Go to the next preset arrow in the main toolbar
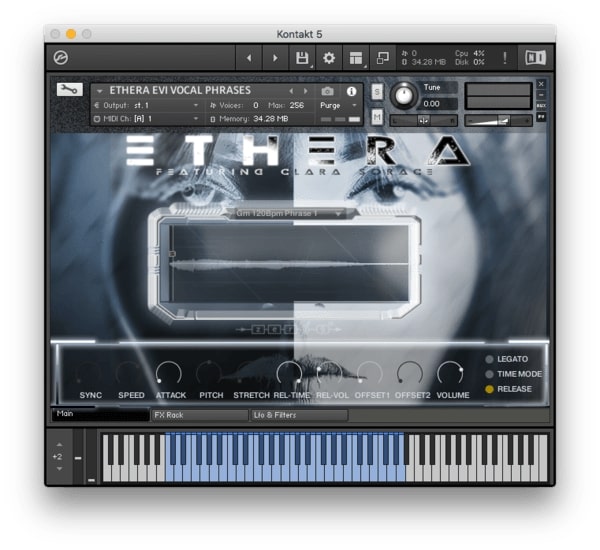 (275, 58)
